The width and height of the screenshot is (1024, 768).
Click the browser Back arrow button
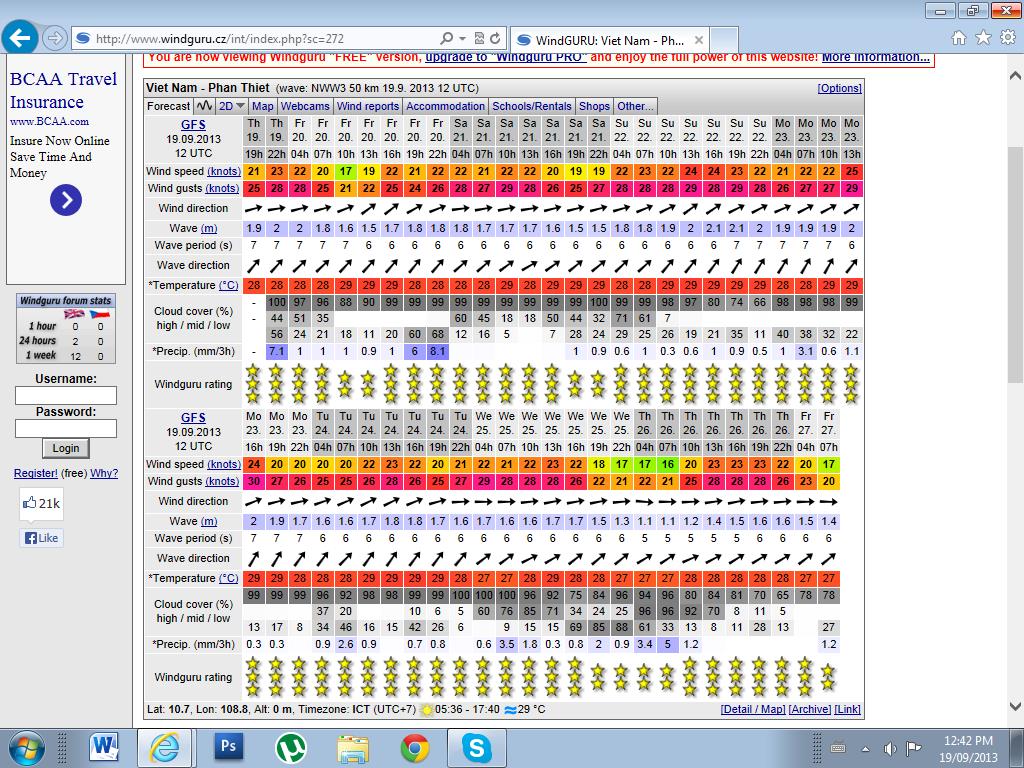coord(22,38)
